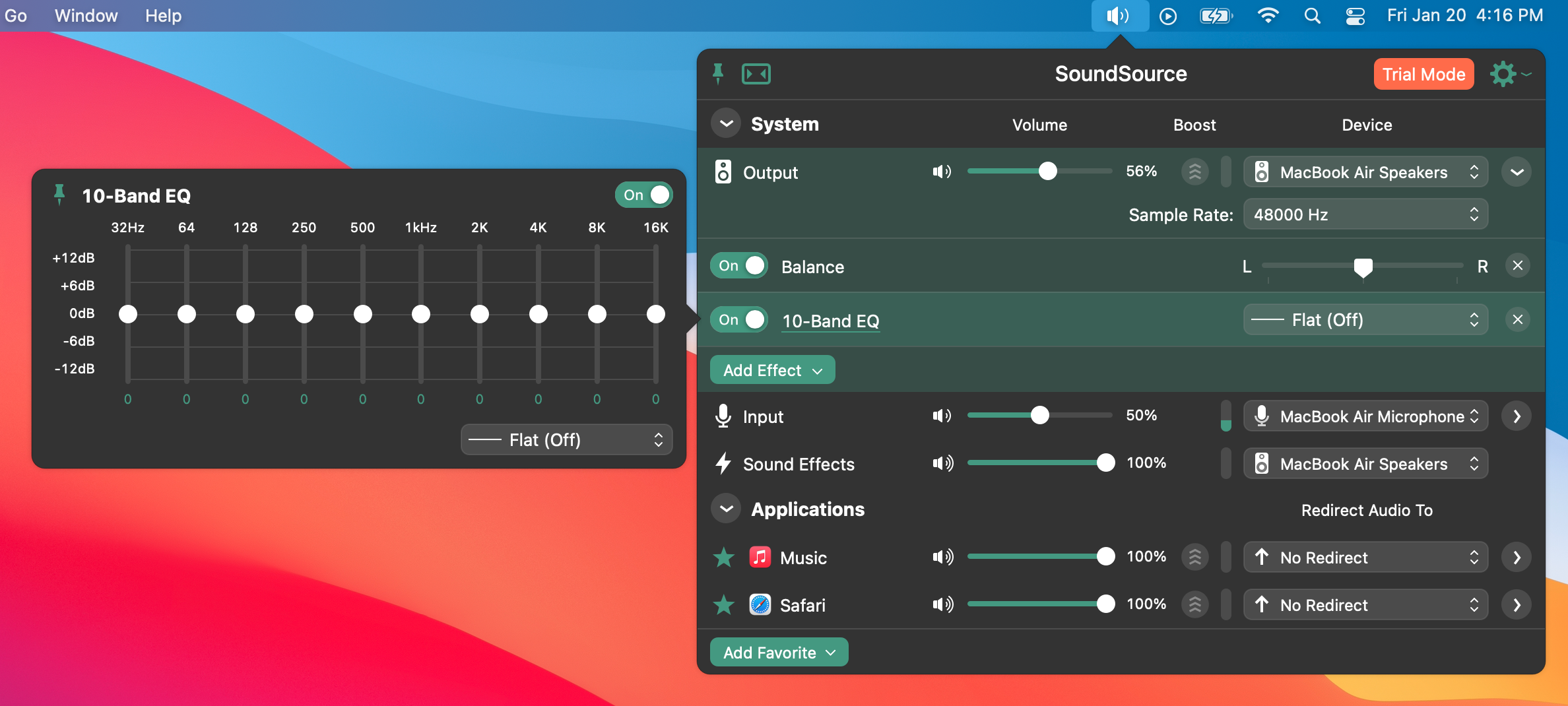Click the Sound Effects lightning icon
1568x706 pixels.
723,463
